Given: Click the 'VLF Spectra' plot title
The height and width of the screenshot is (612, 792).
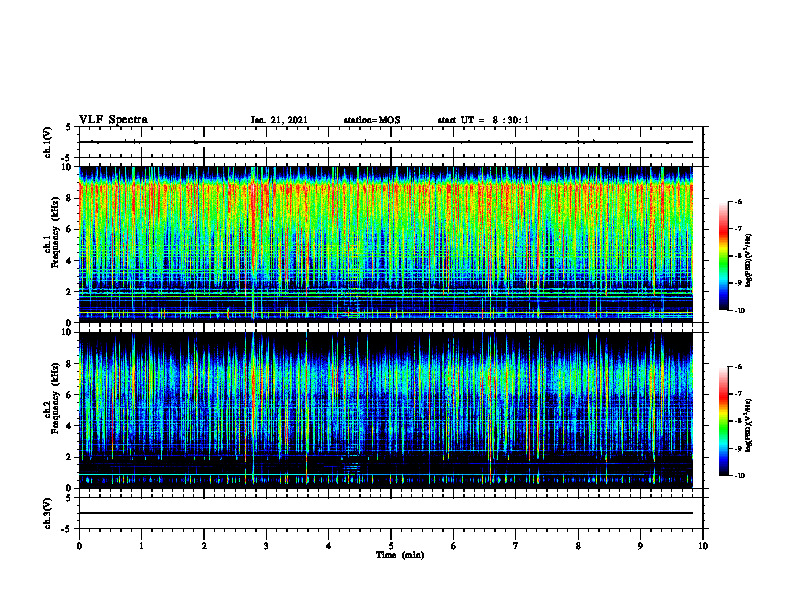Looking at the screenshot, I should (113, 120).
